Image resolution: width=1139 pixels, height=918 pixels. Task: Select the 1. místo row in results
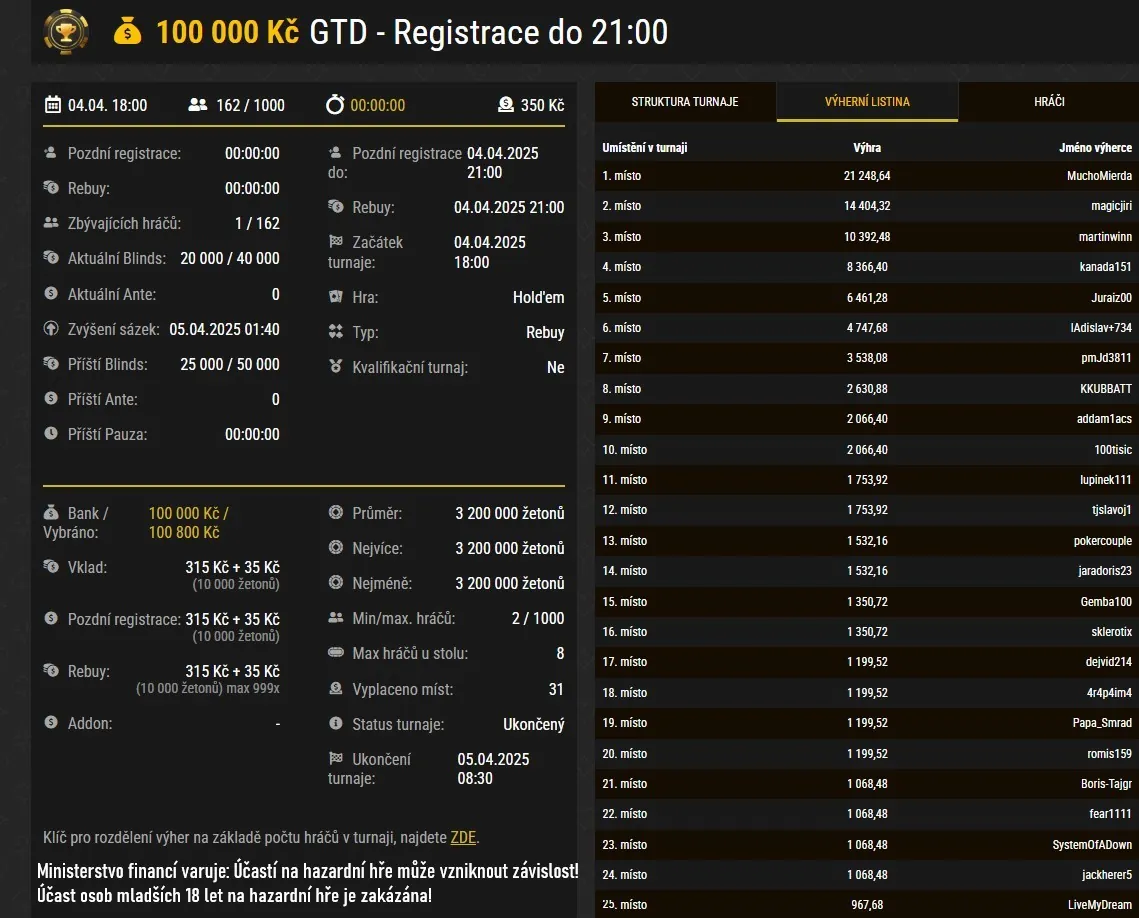860,175
